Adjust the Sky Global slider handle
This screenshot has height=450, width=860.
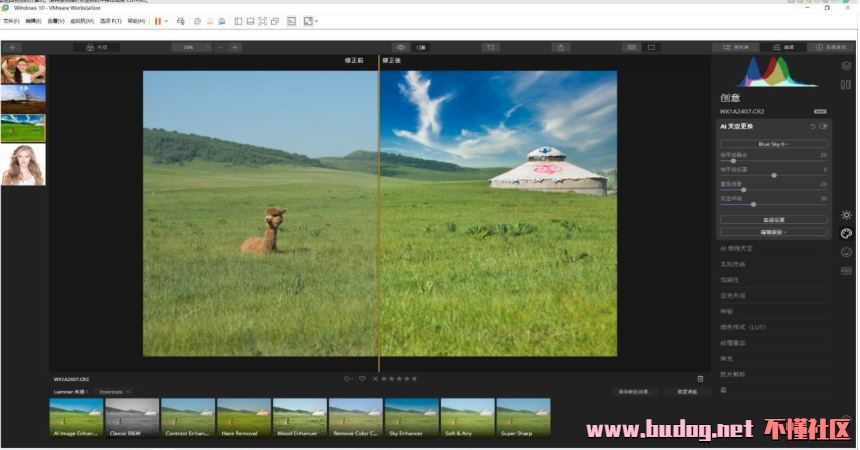[753, 204]
